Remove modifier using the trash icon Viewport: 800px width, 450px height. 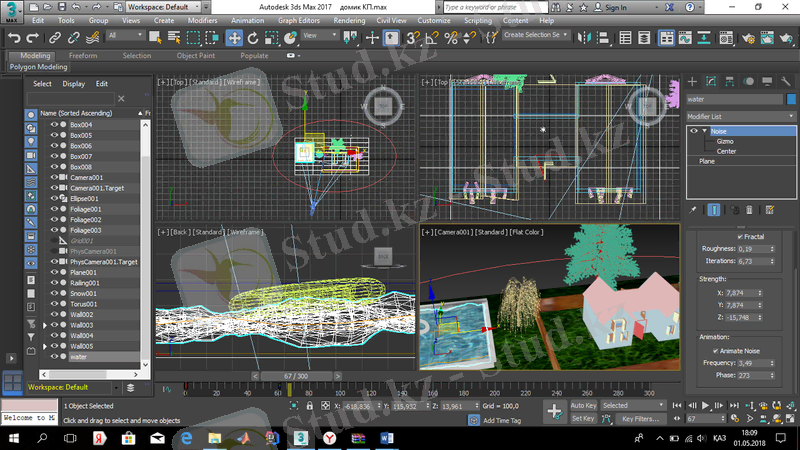[747, 209]
